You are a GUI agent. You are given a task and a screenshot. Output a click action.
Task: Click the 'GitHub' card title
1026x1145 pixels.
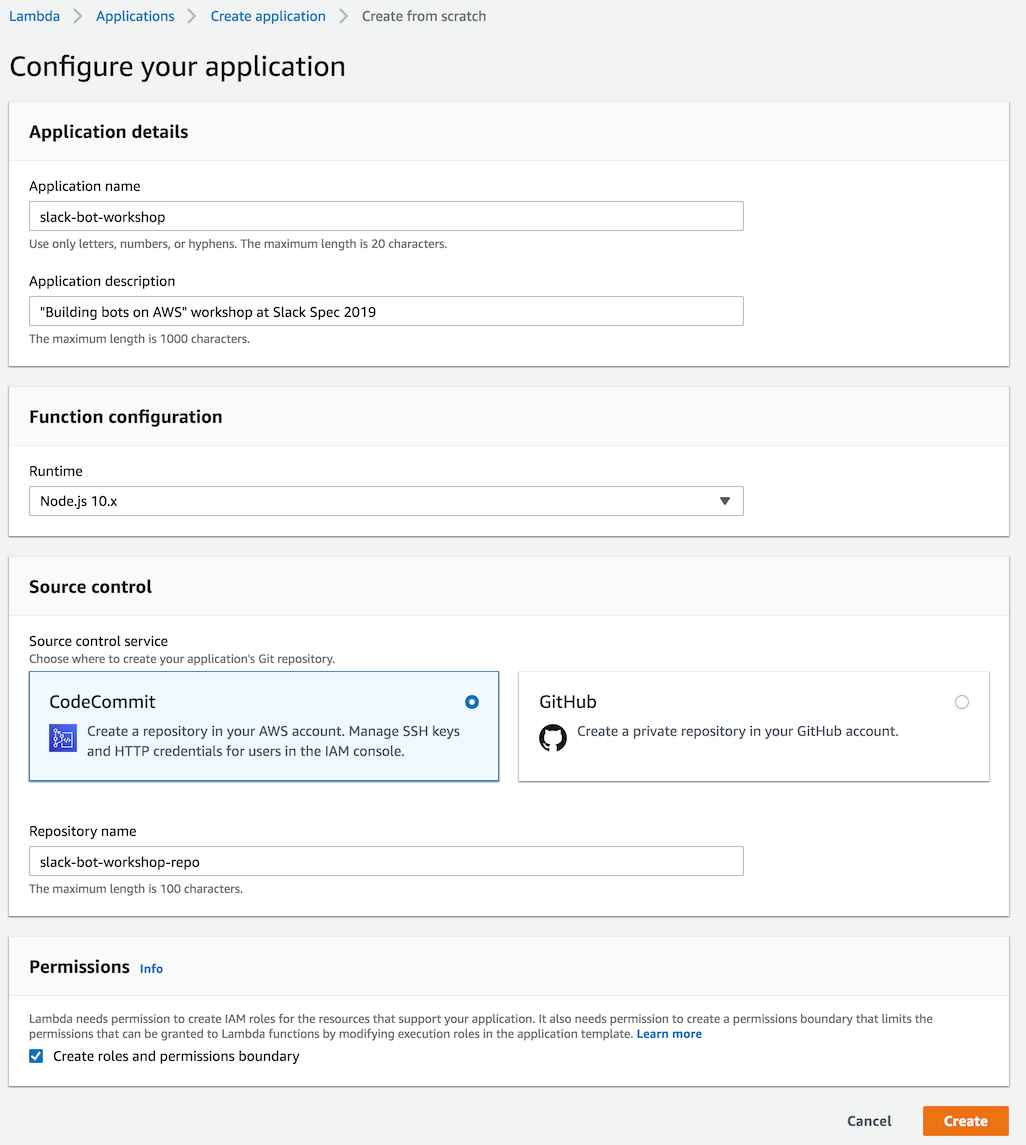[x=567, y=702]
